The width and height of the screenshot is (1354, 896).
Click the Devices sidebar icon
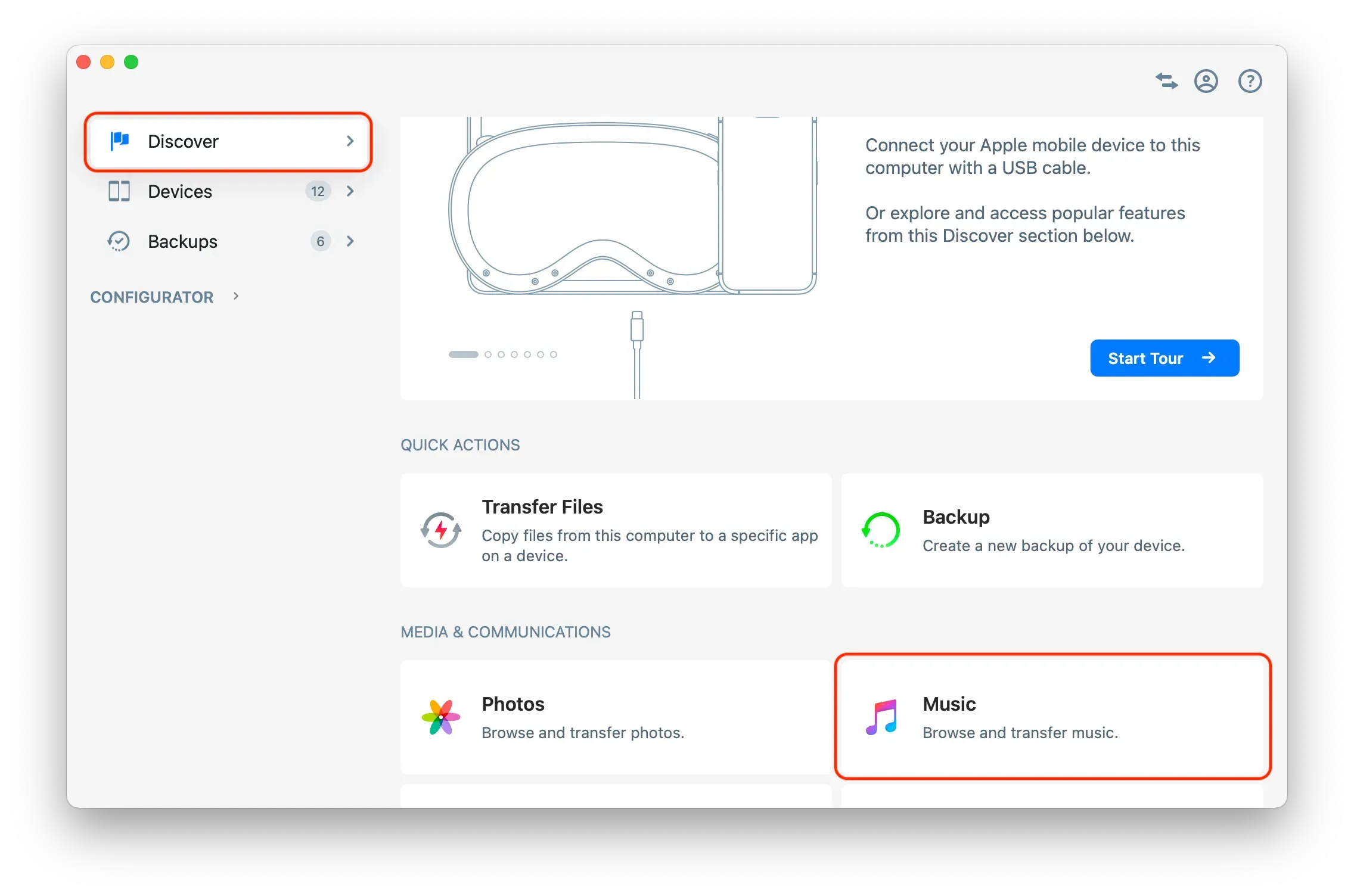[119, 191]
